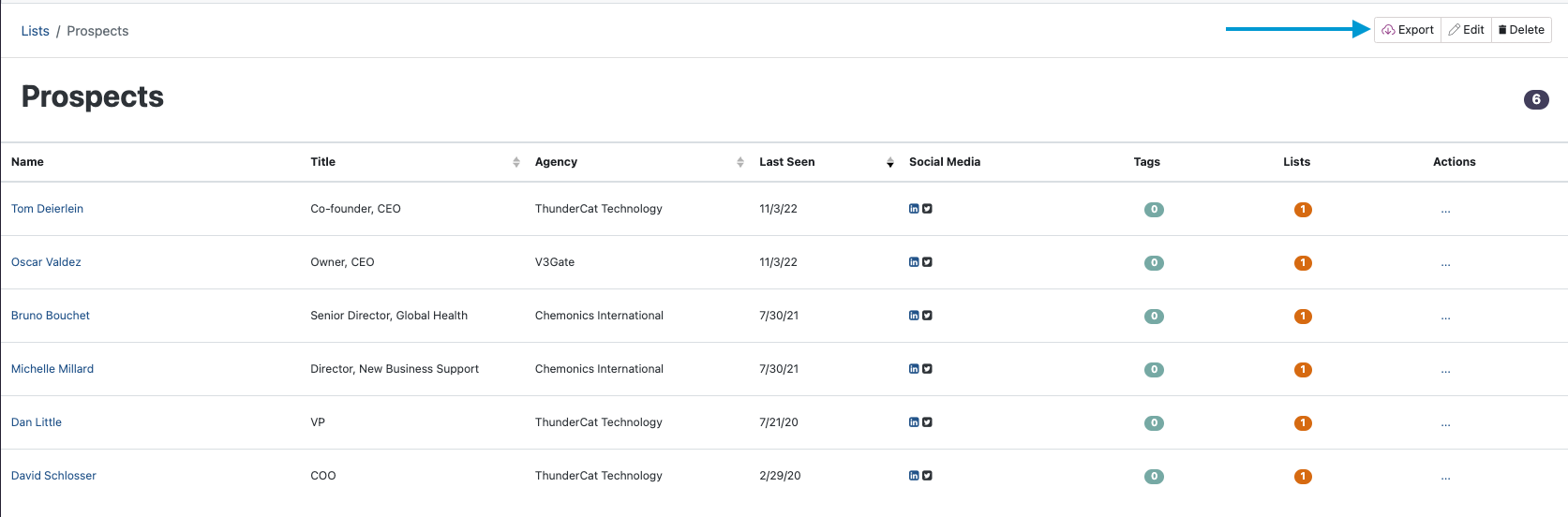
Task: Click Tom Deierlein's tags count badge
Action: click(x=1154, y=210)
